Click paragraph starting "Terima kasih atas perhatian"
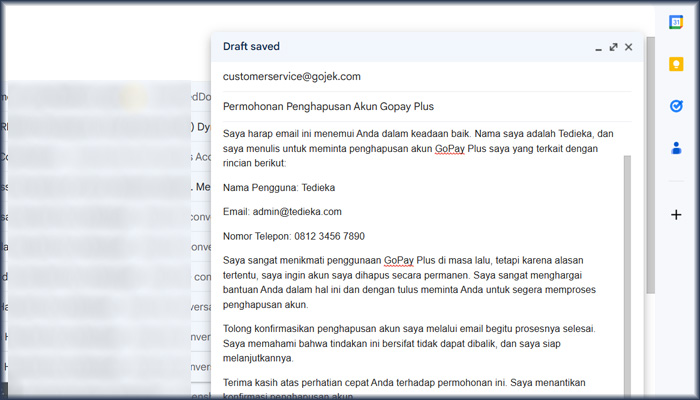The width and height of the screenshot is (700, 400). (x=404, y=389)
